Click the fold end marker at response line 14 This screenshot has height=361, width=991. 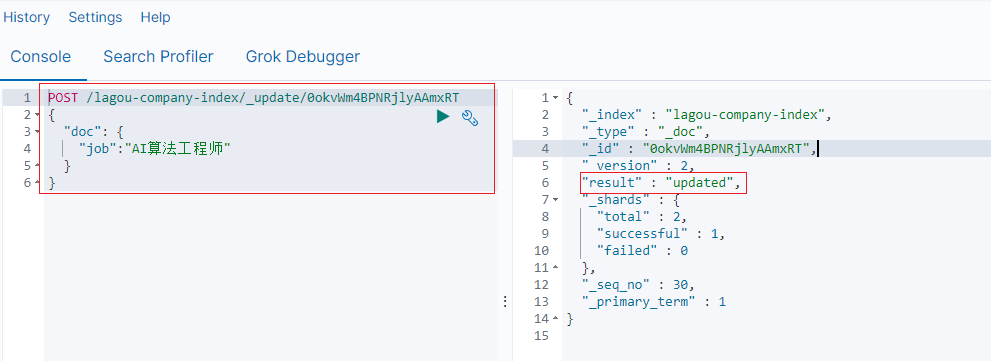555,319
